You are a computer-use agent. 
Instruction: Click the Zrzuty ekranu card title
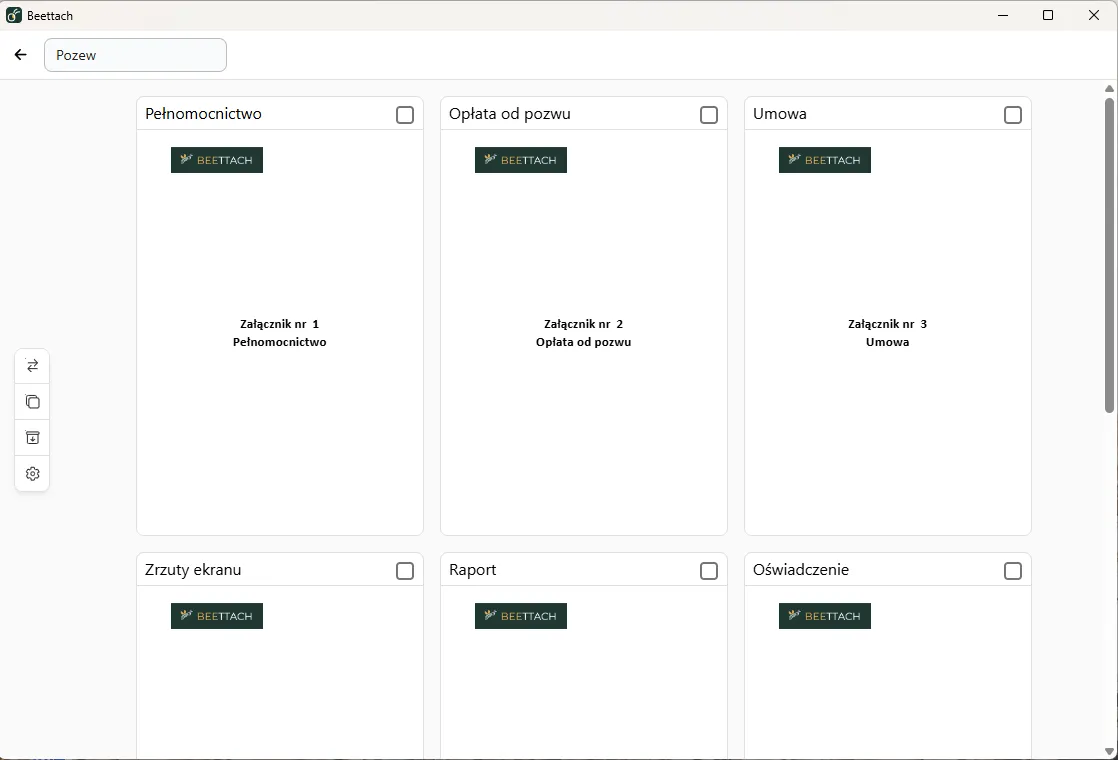pyautogui.click(x=193, y=570)
